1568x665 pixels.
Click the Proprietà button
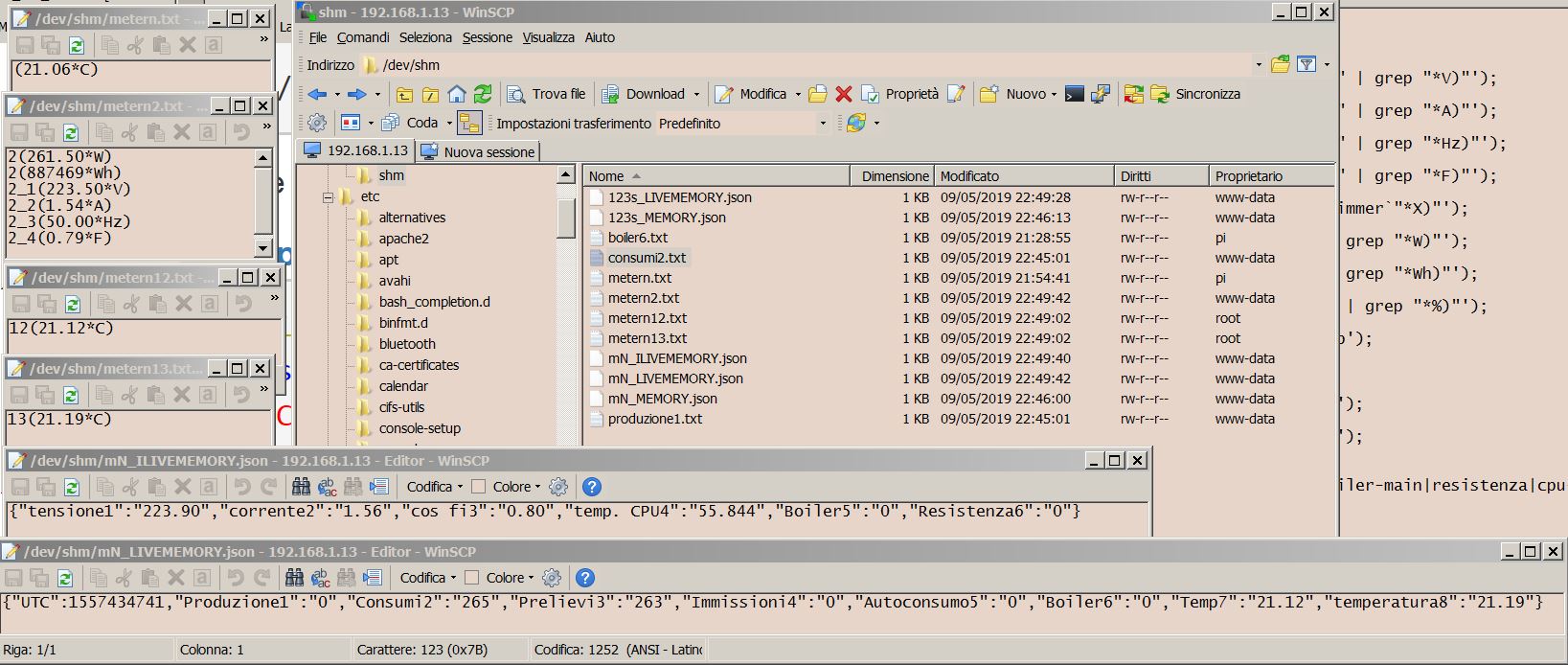(x=900, y=94)
